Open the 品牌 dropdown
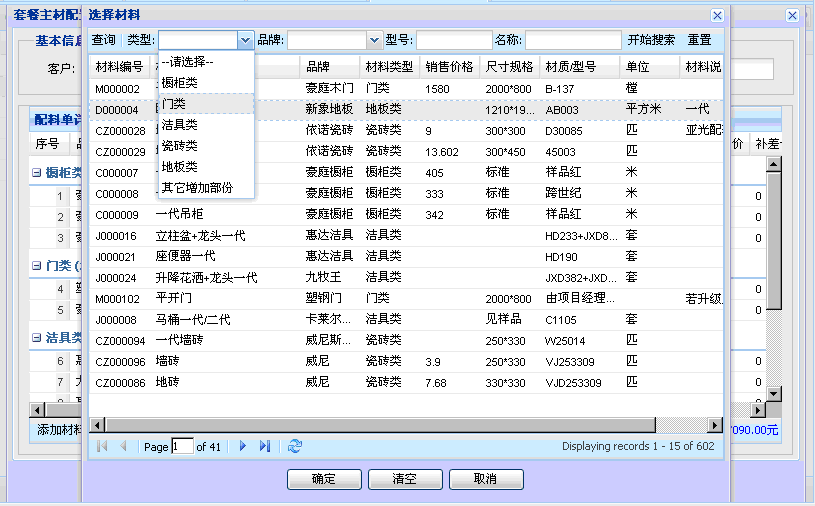This screenshot has width=815, height=506. [x=375, y=40]
